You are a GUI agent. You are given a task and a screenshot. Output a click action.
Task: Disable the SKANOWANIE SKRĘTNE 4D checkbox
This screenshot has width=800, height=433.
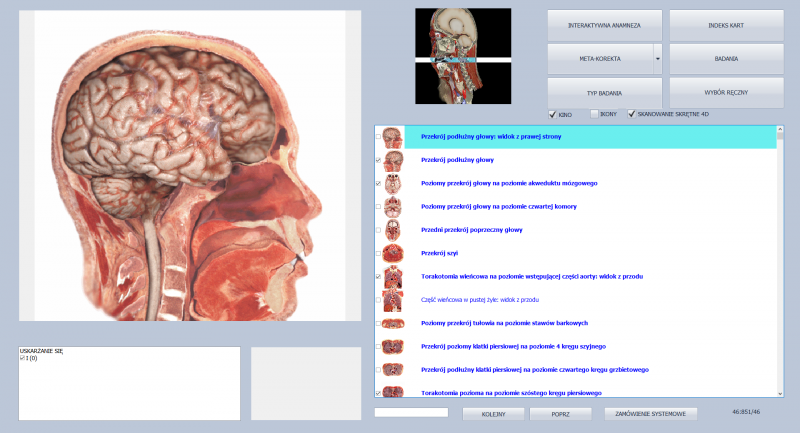pyautogui.click(x=631, y=114)
